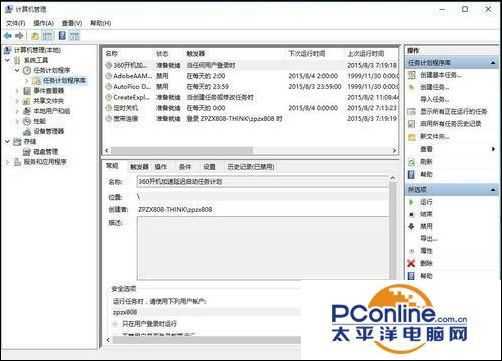Viewport: 502px width, 361px height.
Task: Expand the 共享文件夹 tree node
Action: [x=17, y=101]
